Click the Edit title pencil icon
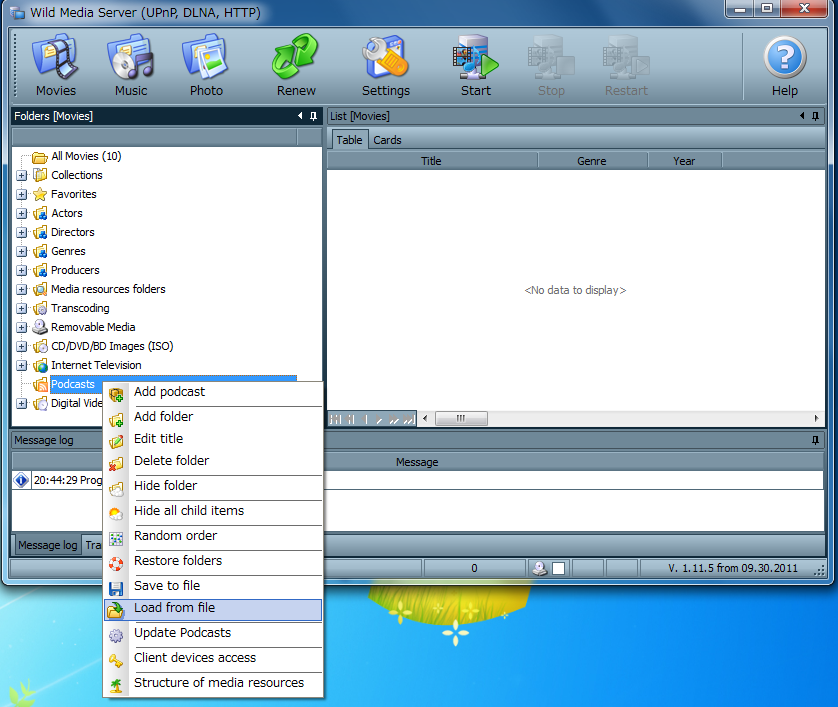838x707 pixels. tap(116, 442)
